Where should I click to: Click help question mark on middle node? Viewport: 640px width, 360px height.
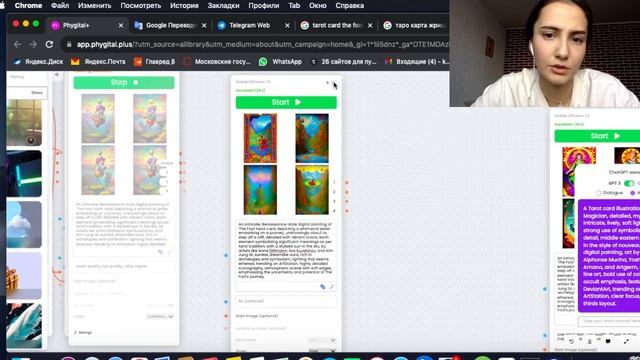click(x=327, y=83)
